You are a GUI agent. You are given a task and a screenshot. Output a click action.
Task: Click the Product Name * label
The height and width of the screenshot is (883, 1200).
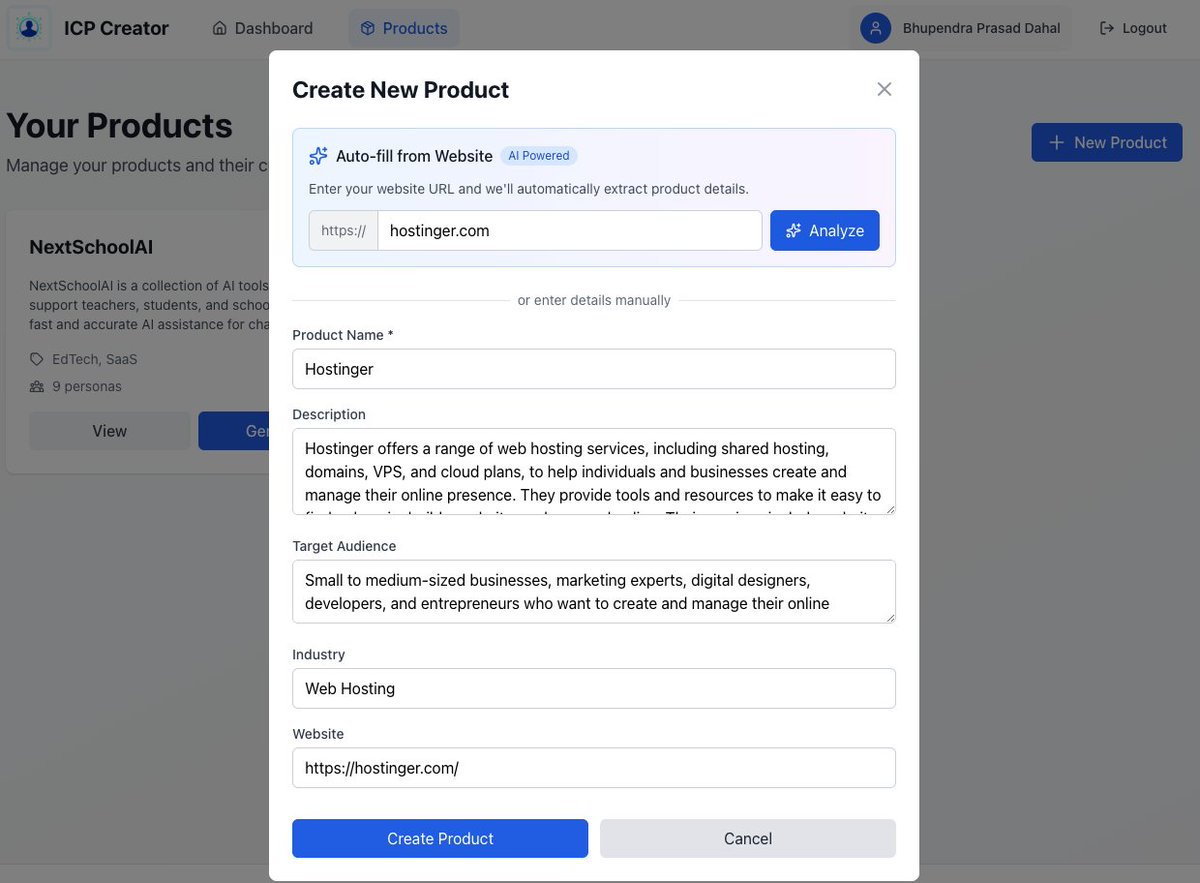(x=343, y=335)
